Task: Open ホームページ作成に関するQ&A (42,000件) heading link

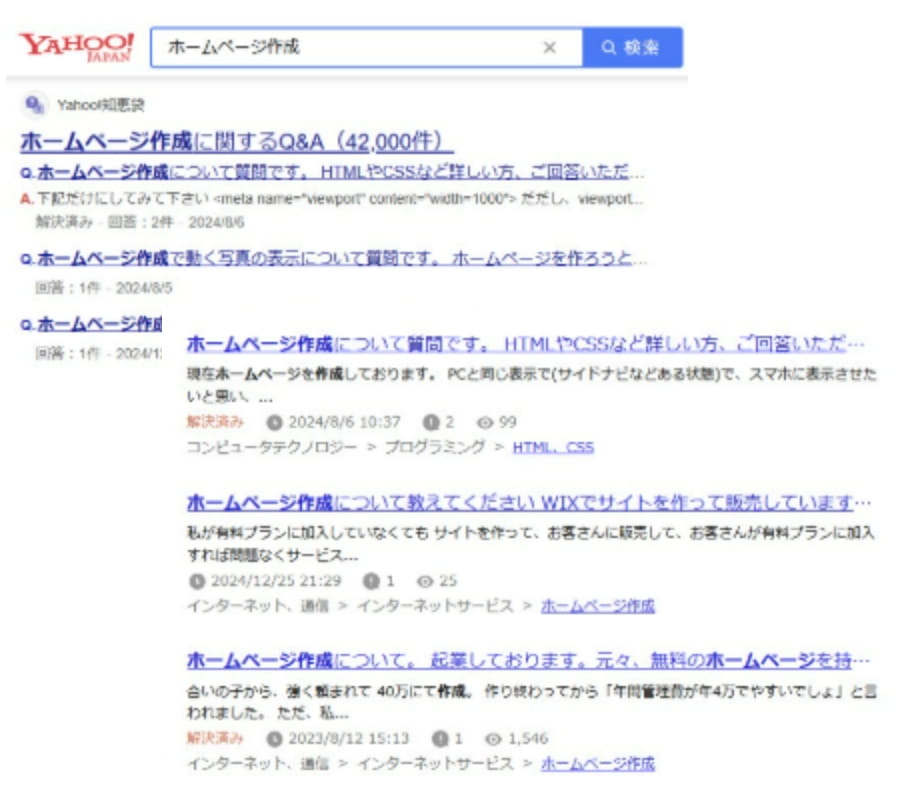Action: click(237, 142)
